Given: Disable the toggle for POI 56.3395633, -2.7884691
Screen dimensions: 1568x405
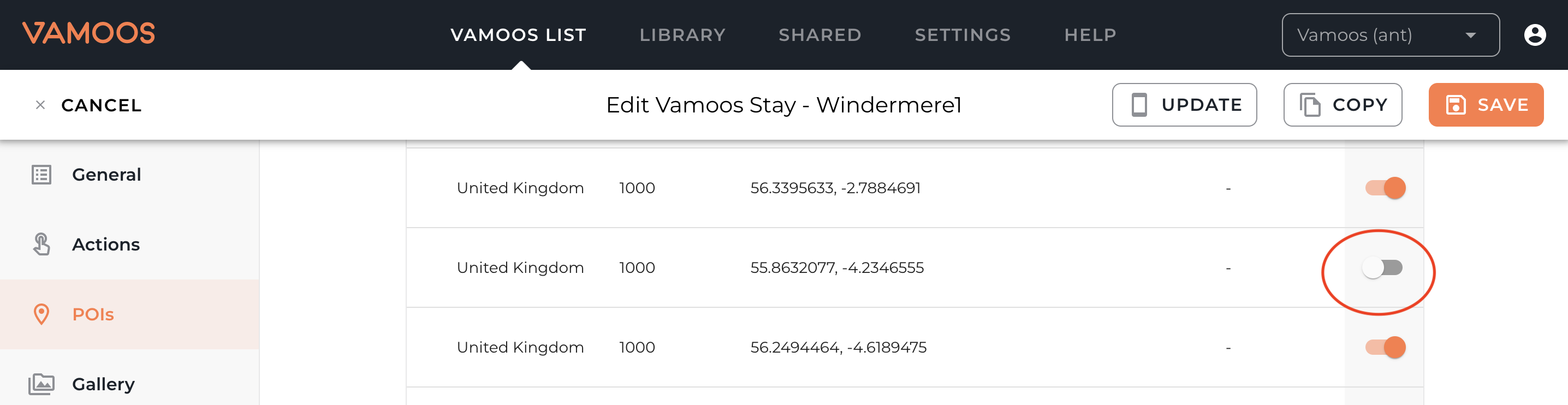Looking at the screenshot, I should 1385,188.
